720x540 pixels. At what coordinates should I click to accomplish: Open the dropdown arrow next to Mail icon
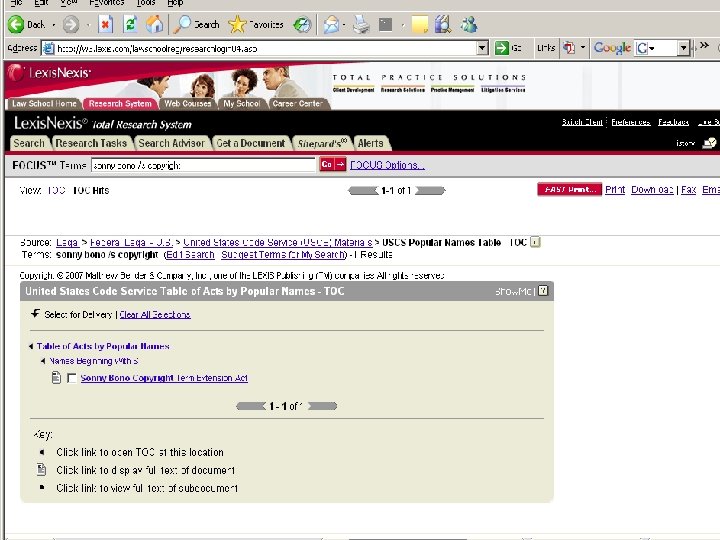[344, 25]
